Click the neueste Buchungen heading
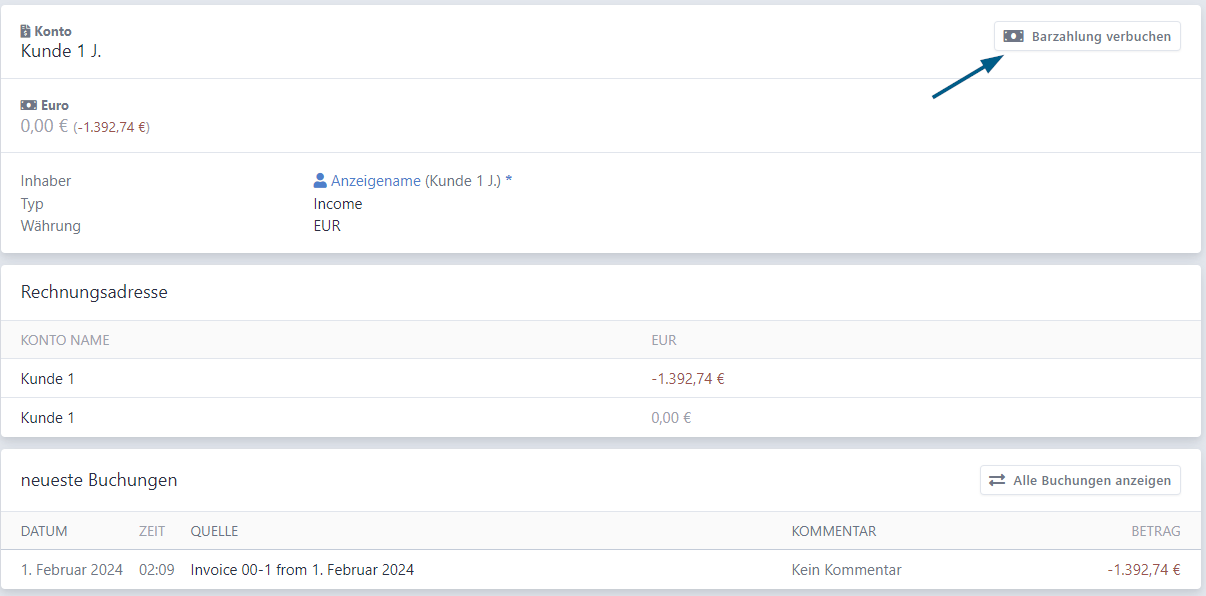This screenshot has height=596, width=1206. (x=99, y=480)
